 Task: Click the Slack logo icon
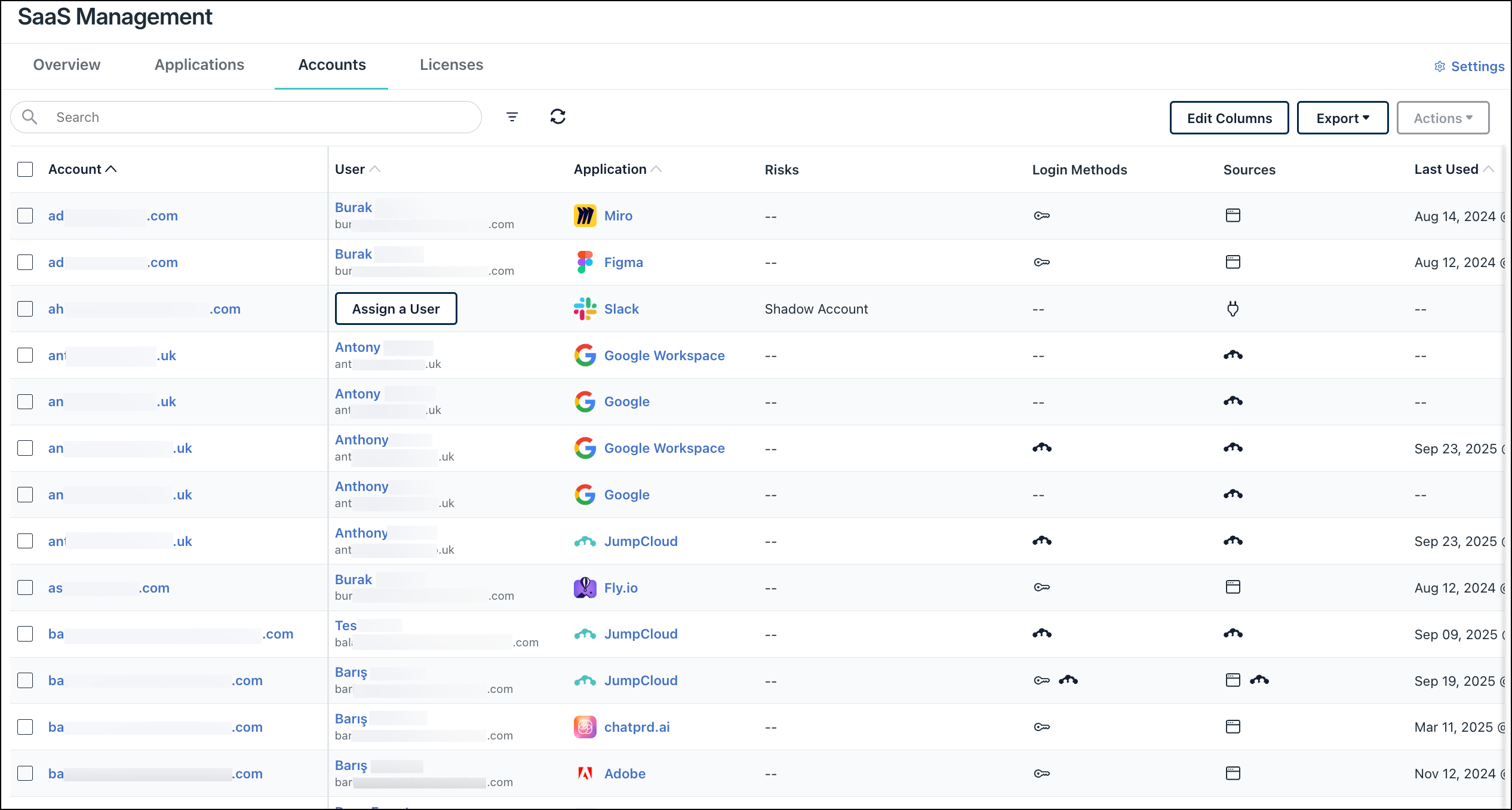tap(585, 309)
